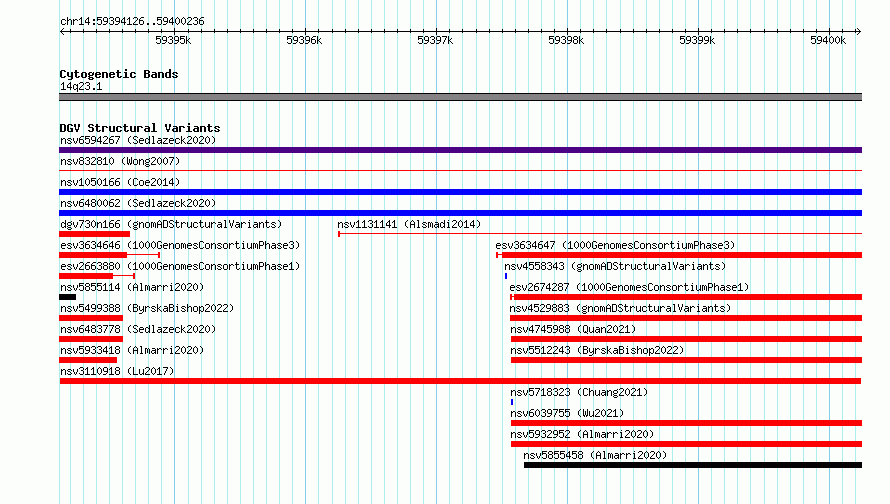This screenshot has width=890, height=504.
Task: Click the thin red nsv832810 line
Action: click(x=460, y=170)
